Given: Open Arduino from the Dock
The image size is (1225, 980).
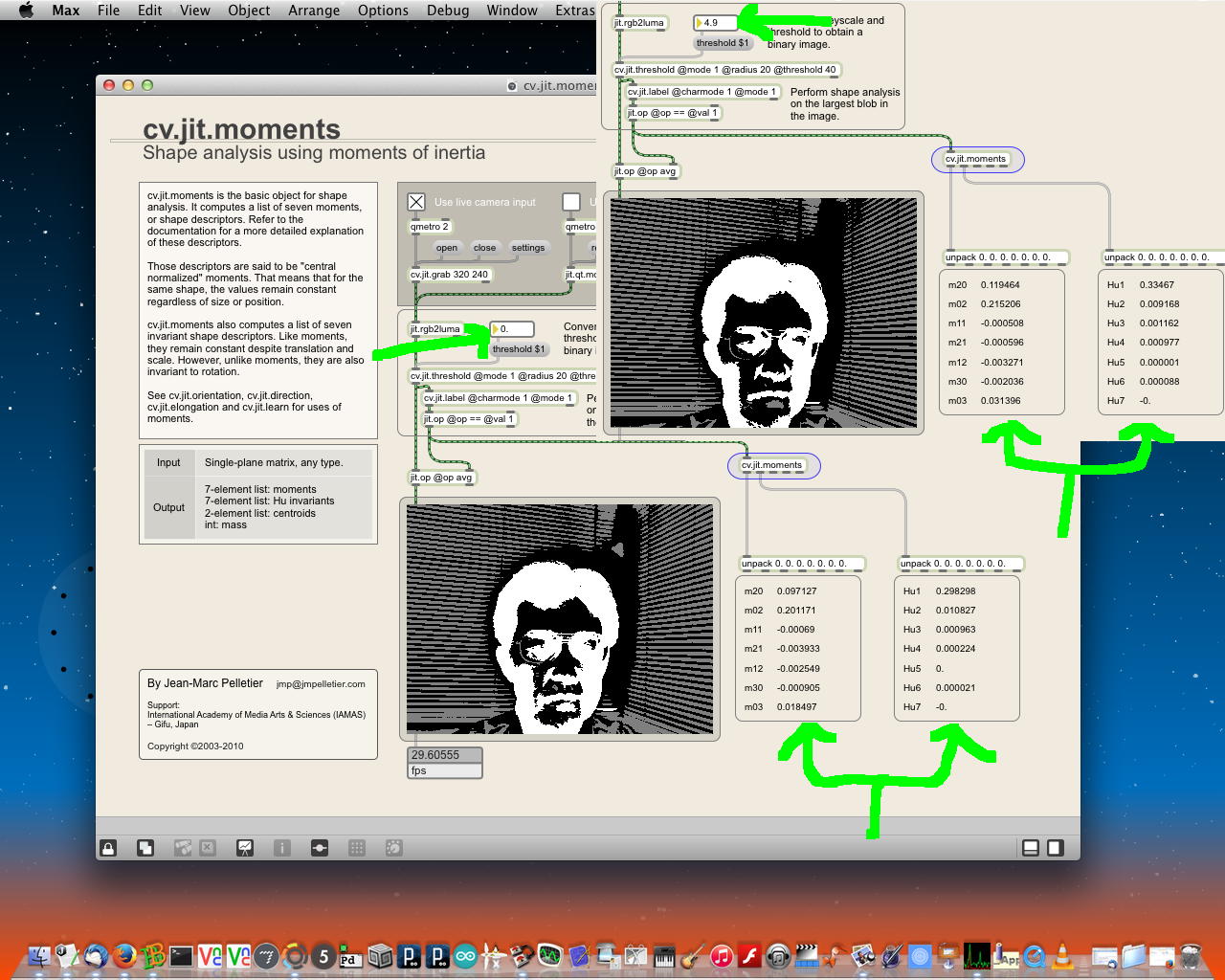Looking at the screenshot, I should [x=465, y=955].
